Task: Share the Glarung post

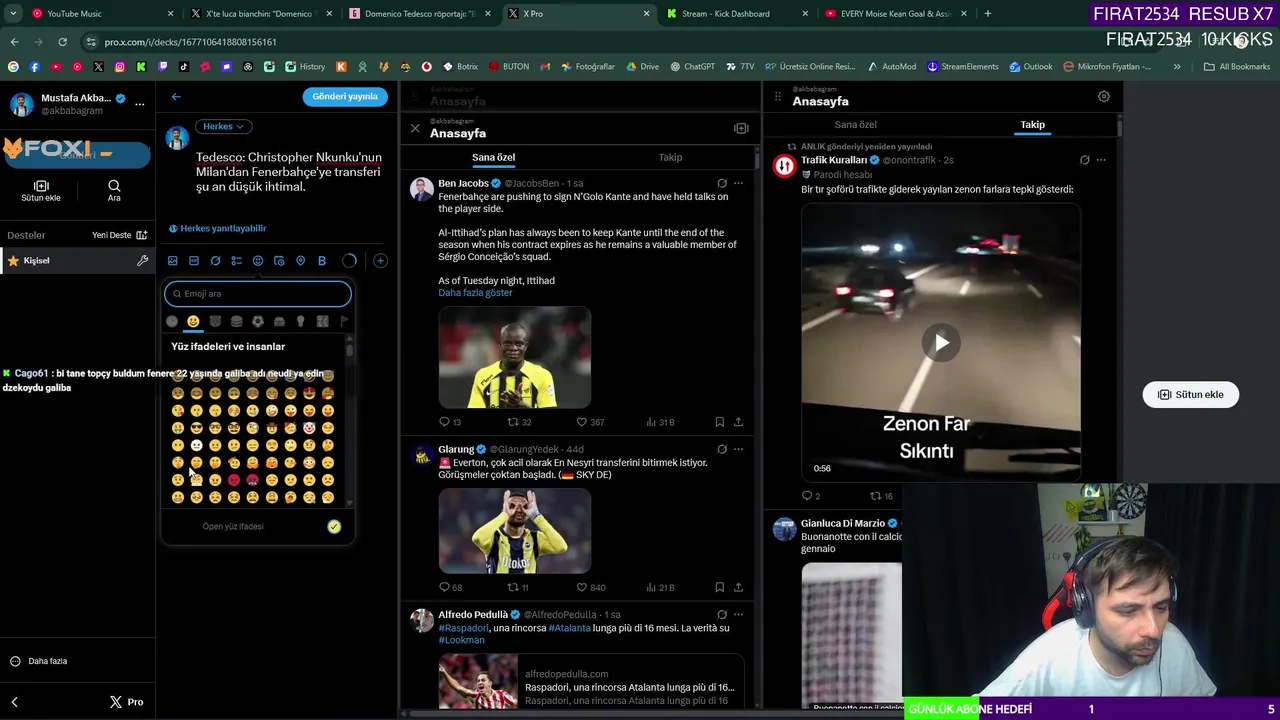Action: (738, 587)
